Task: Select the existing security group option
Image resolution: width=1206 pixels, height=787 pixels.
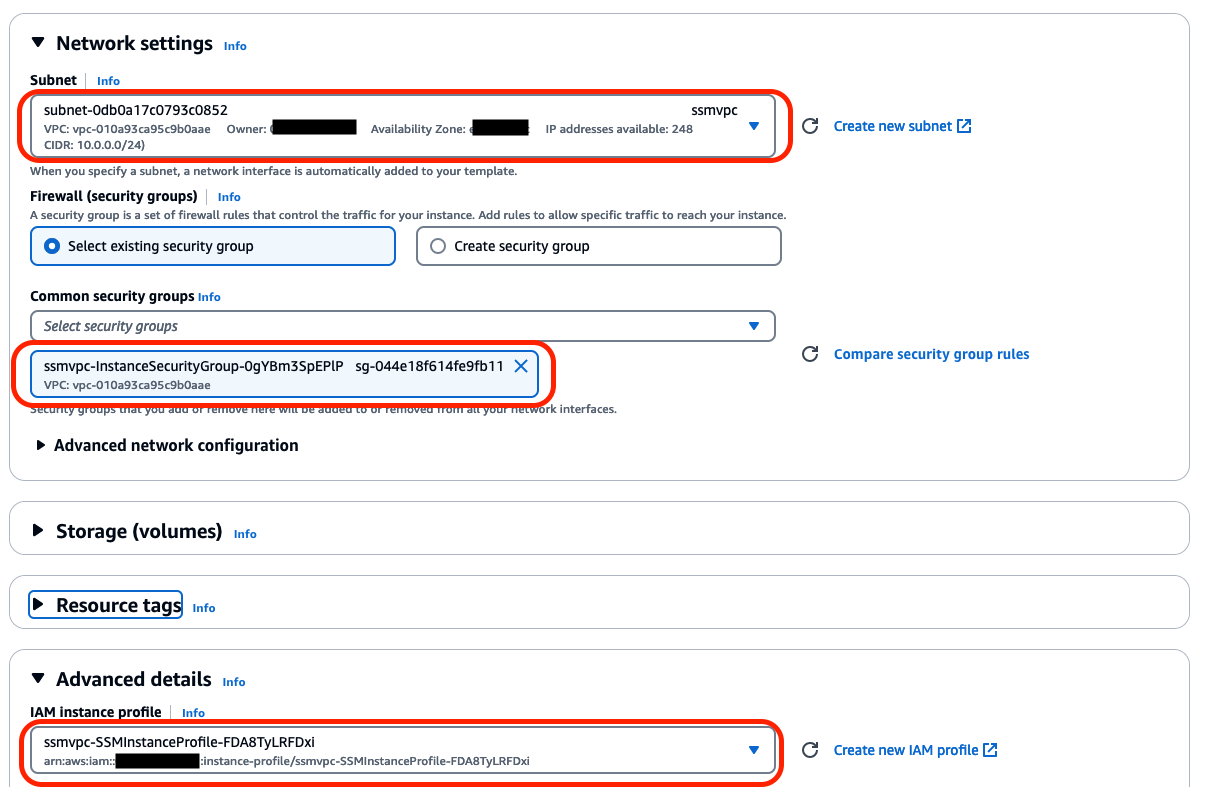Action: tap(51, 246)
